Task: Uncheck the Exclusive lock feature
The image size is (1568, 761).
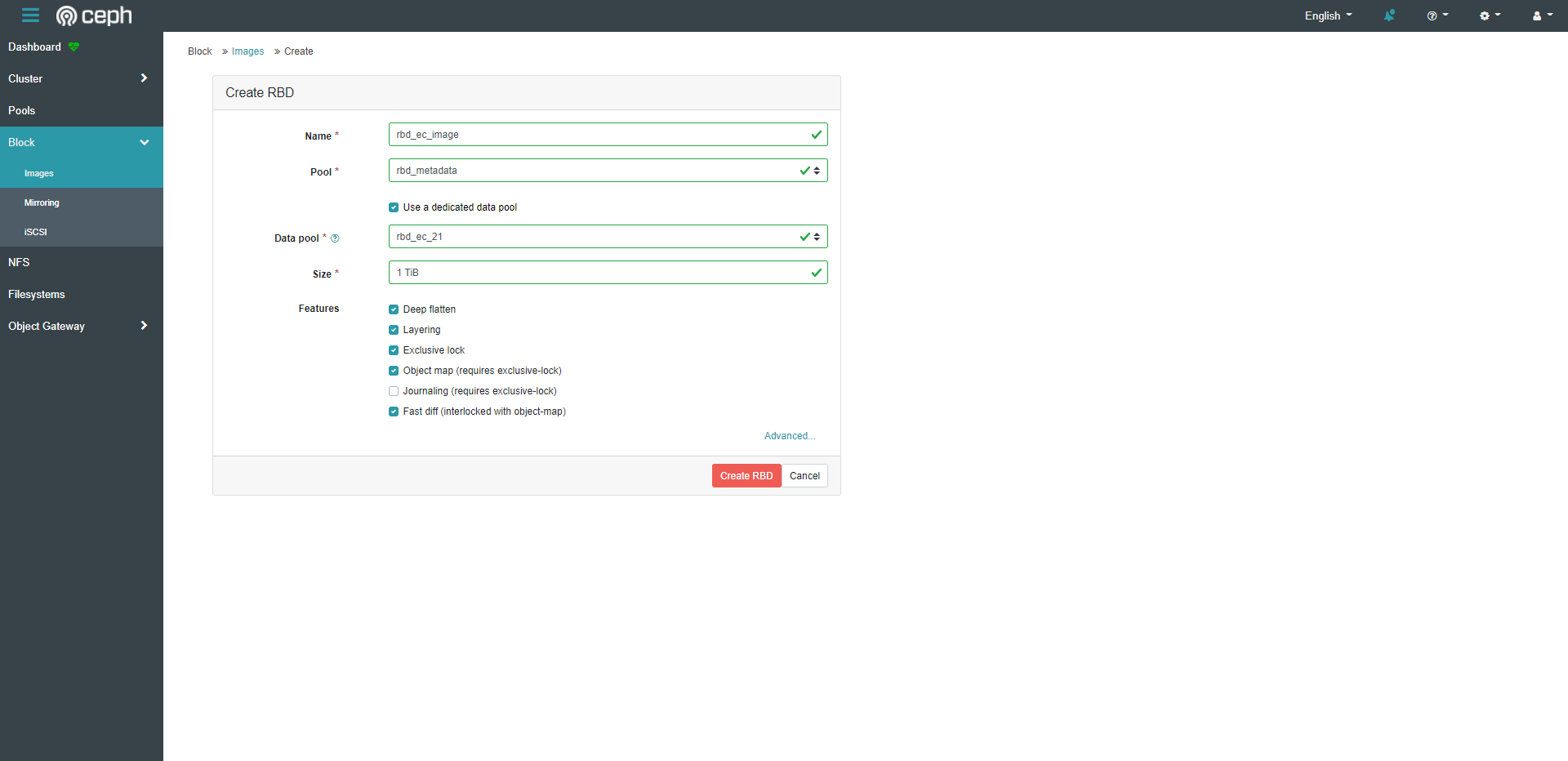Action: [394, 350]
